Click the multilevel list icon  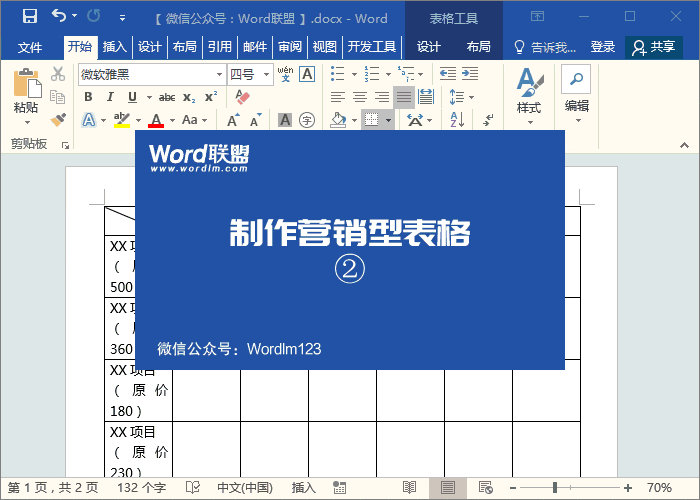click(x=405, y=74)
